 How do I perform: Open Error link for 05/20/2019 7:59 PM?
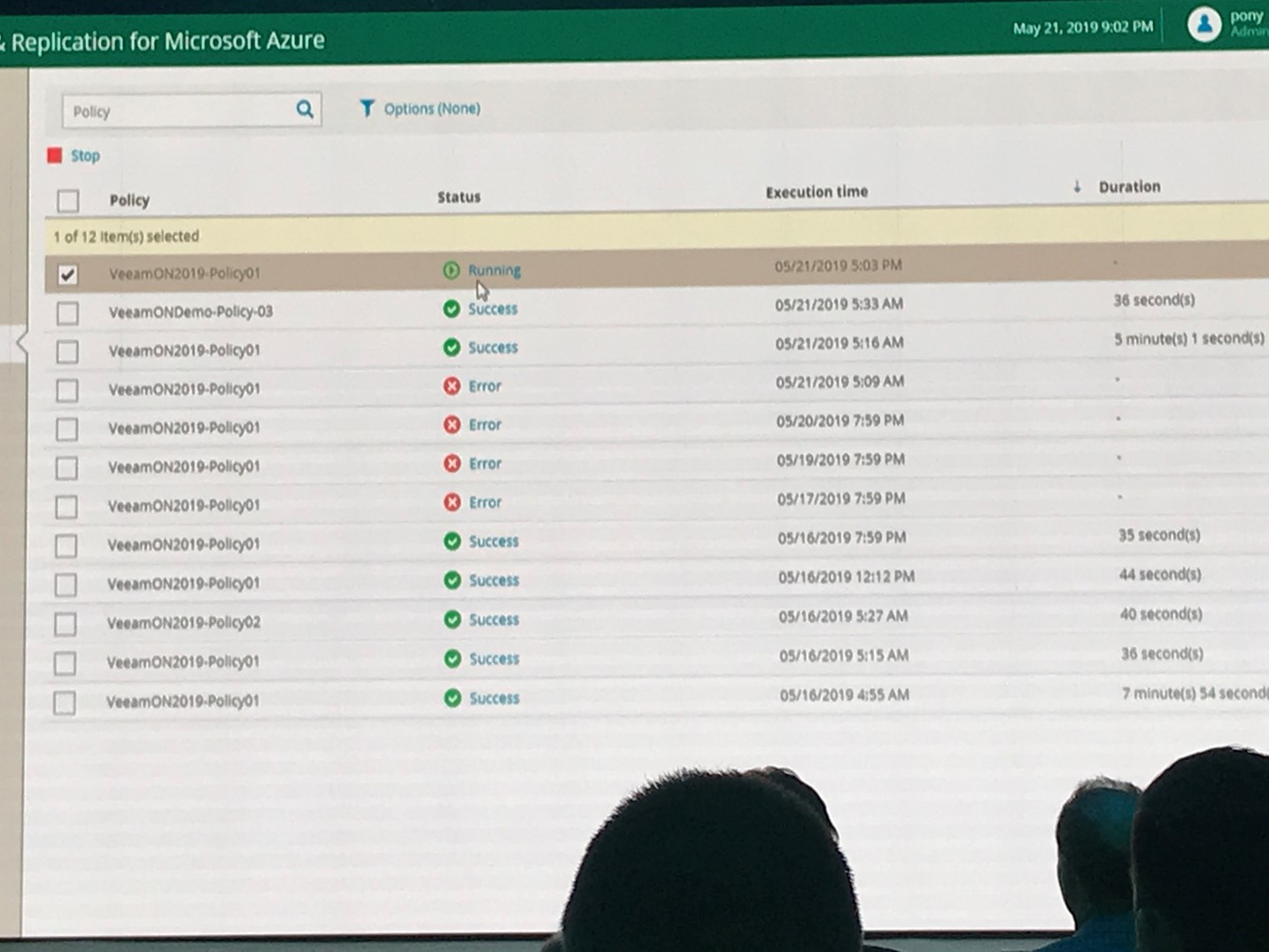point(484,425)
